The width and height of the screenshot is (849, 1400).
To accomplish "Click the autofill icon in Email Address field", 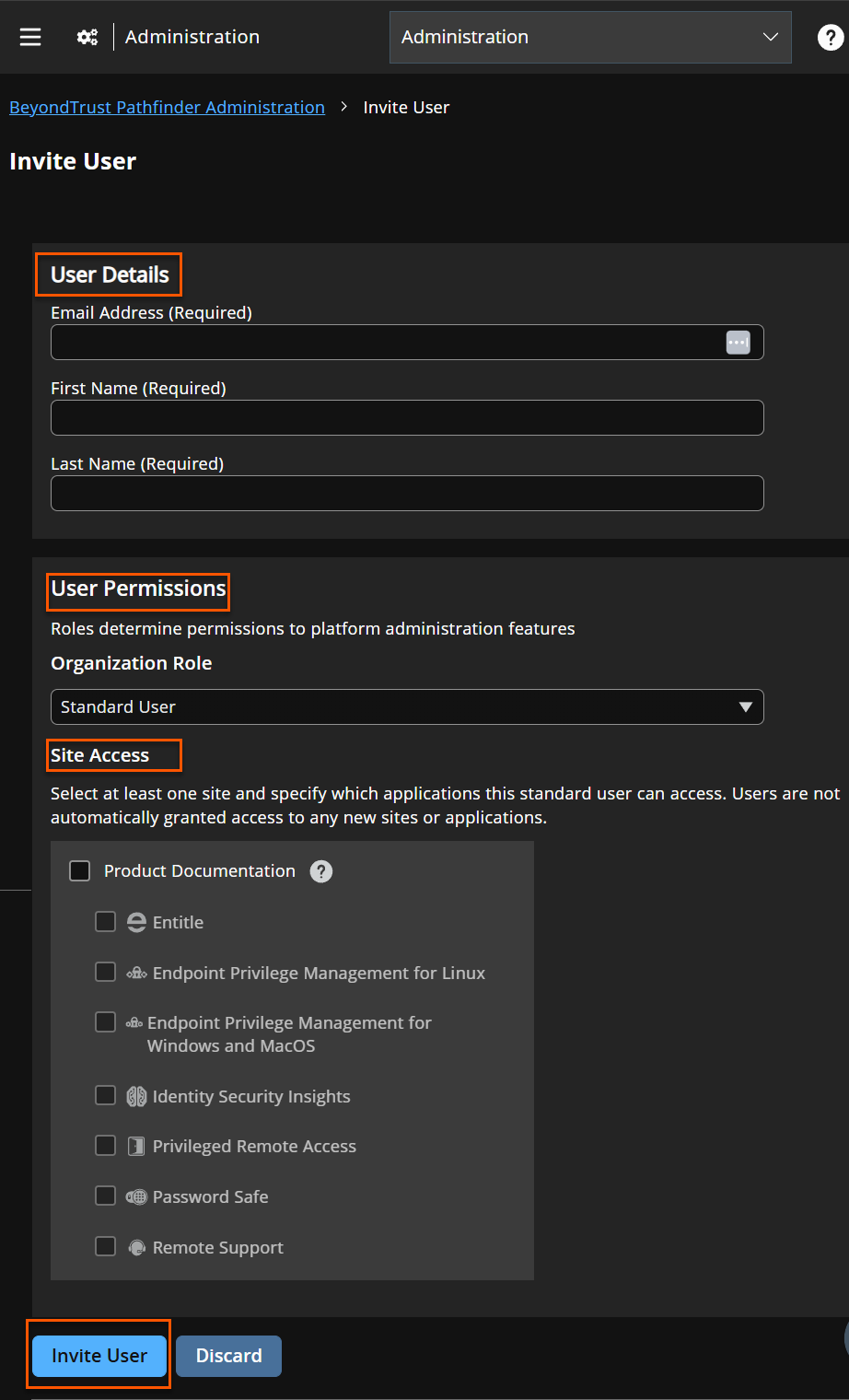I will [x=738, y=342].
